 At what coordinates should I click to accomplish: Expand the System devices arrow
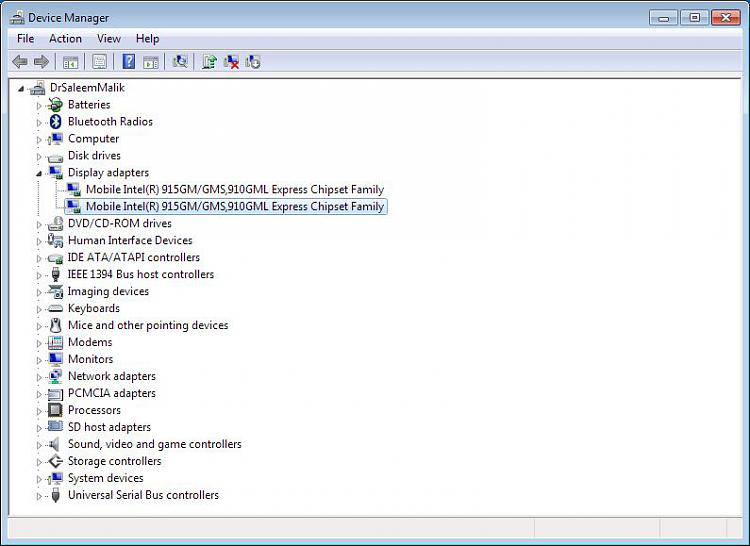point(39,479)
